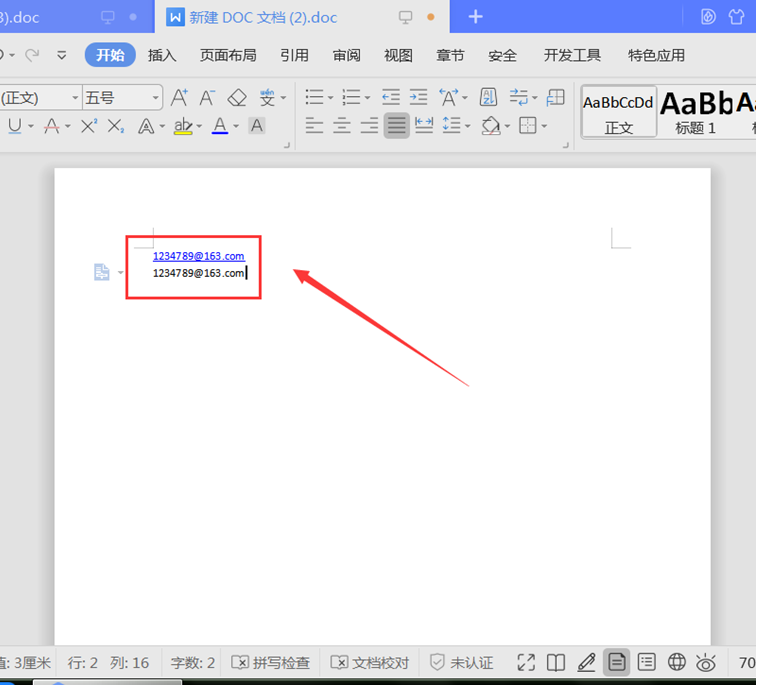Align the paragraph to the right
Viewport: 757px width, 685px height.
click(x=369, y=126)
